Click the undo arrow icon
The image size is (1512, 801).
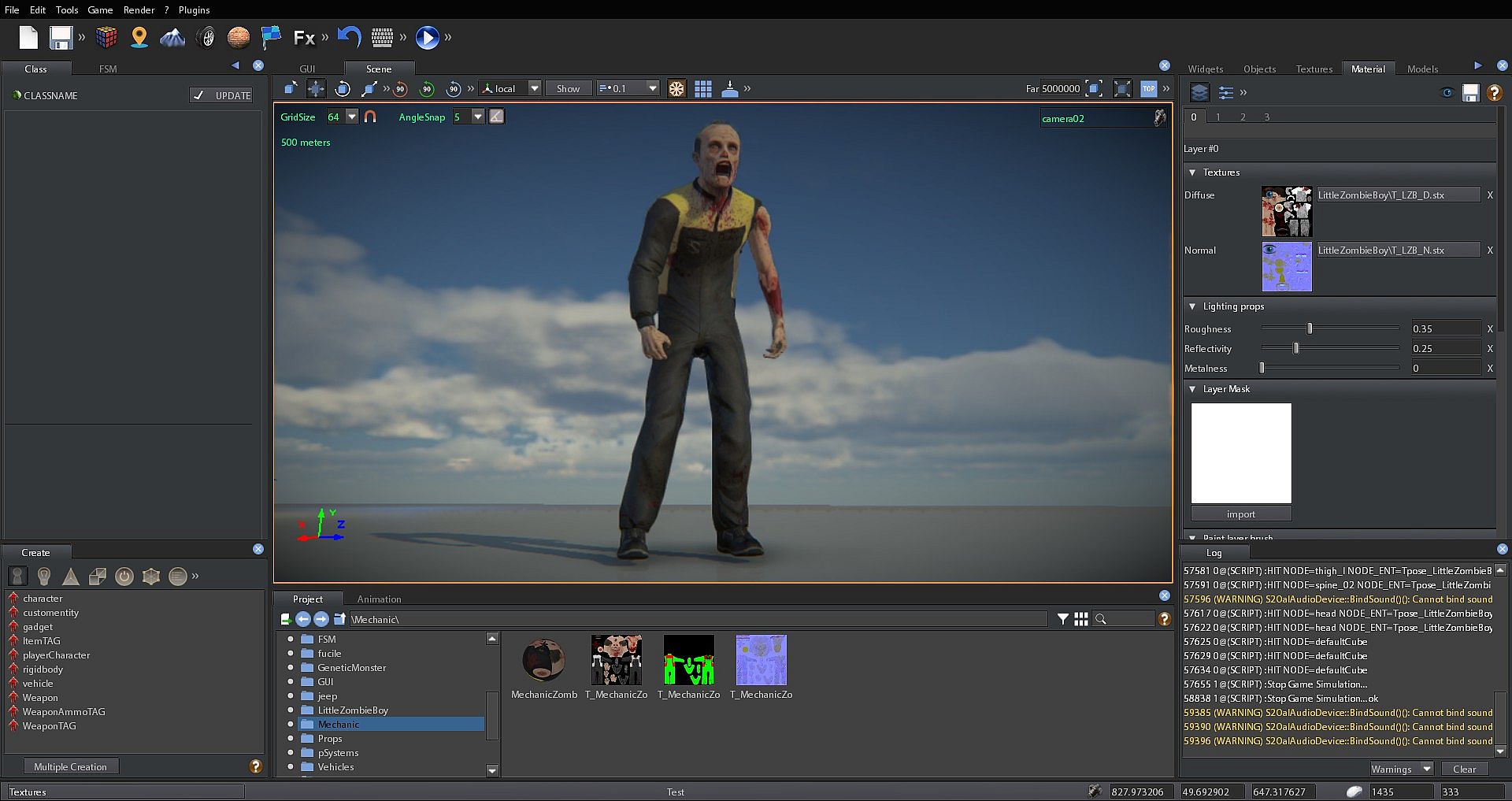(x=349, y=36)
